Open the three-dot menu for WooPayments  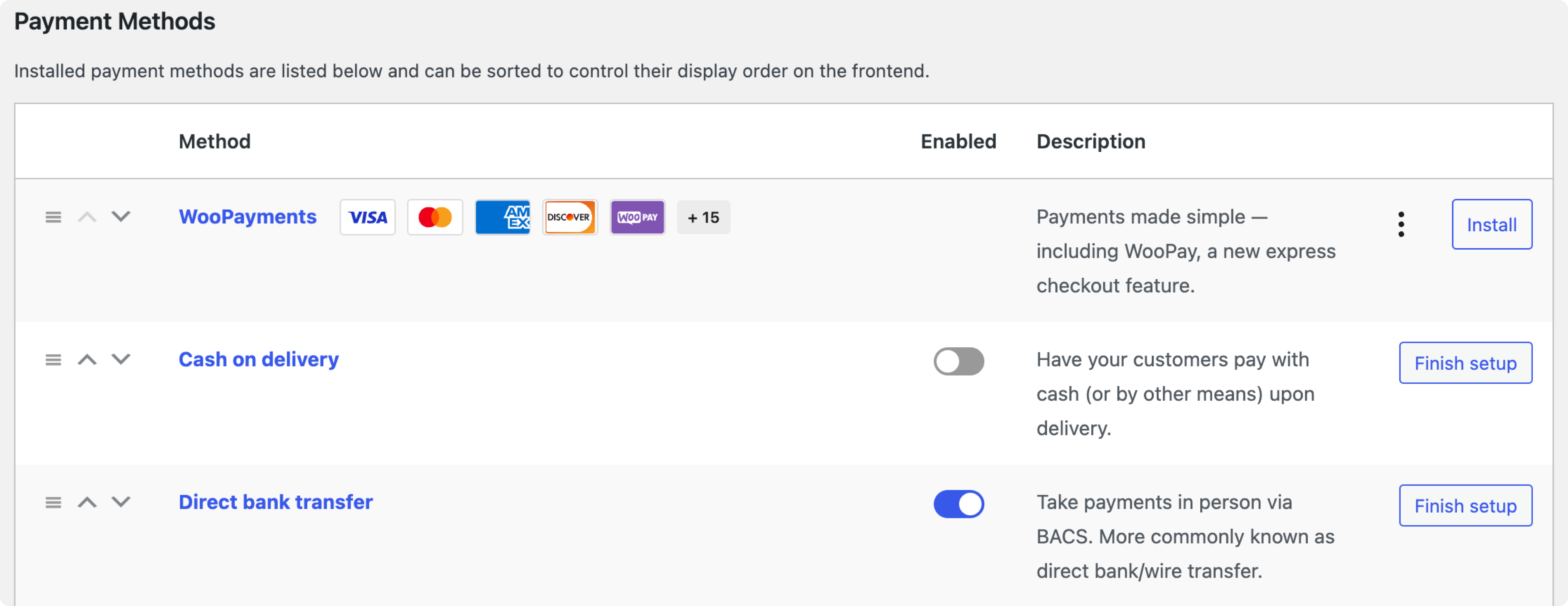click(x=1401, y=224)
